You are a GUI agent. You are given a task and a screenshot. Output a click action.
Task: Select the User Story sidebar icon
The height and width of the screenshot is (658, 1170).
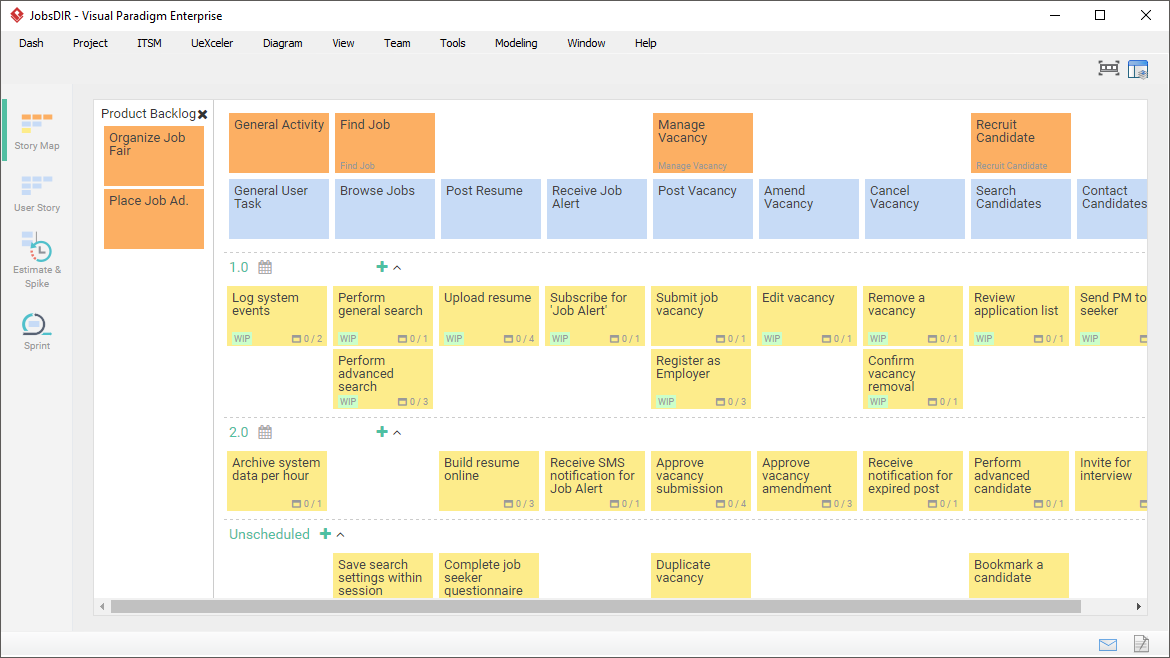click(x=36, y=193)
